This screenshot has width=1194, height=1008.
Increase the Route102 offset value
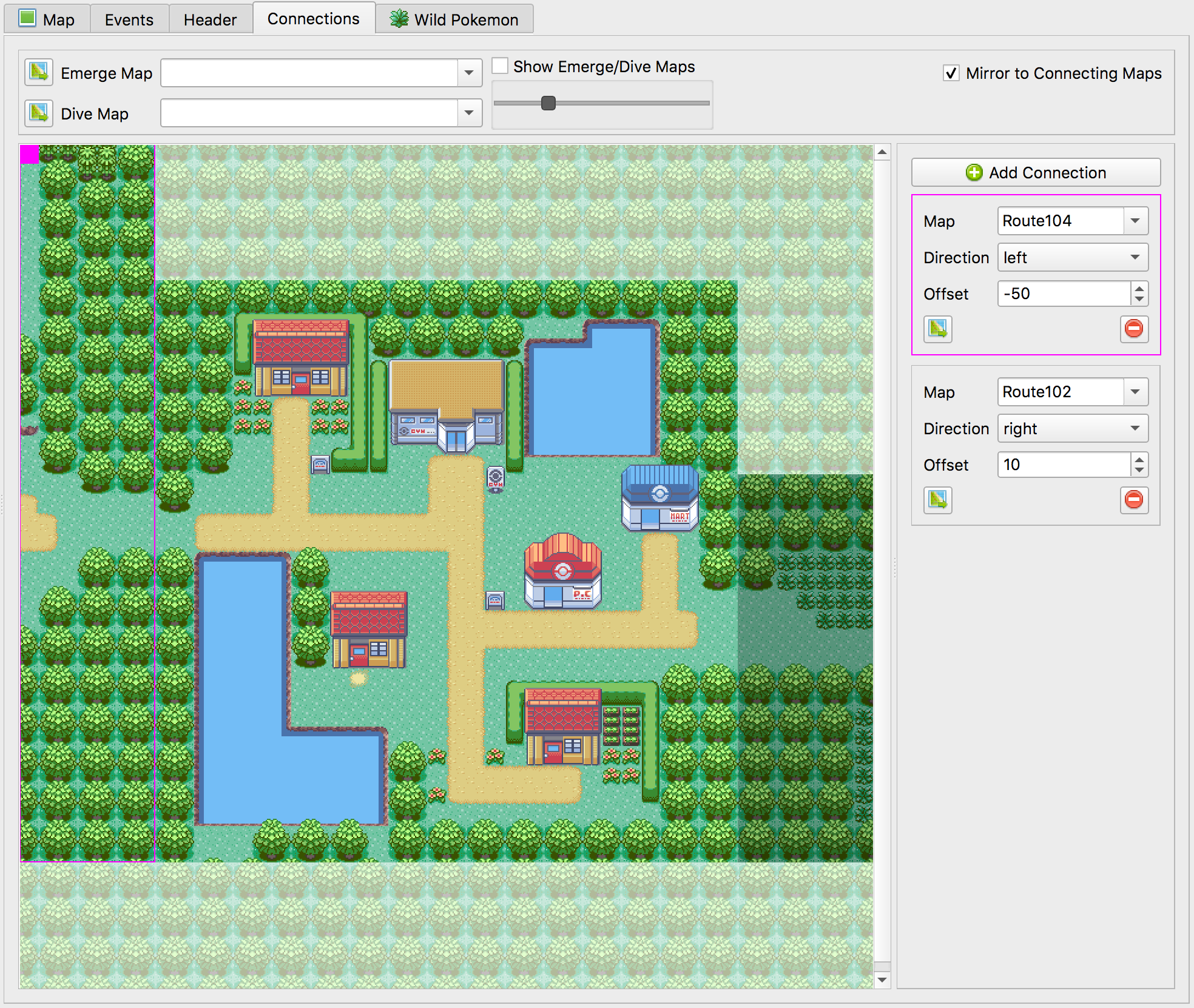coord(1139,459)
